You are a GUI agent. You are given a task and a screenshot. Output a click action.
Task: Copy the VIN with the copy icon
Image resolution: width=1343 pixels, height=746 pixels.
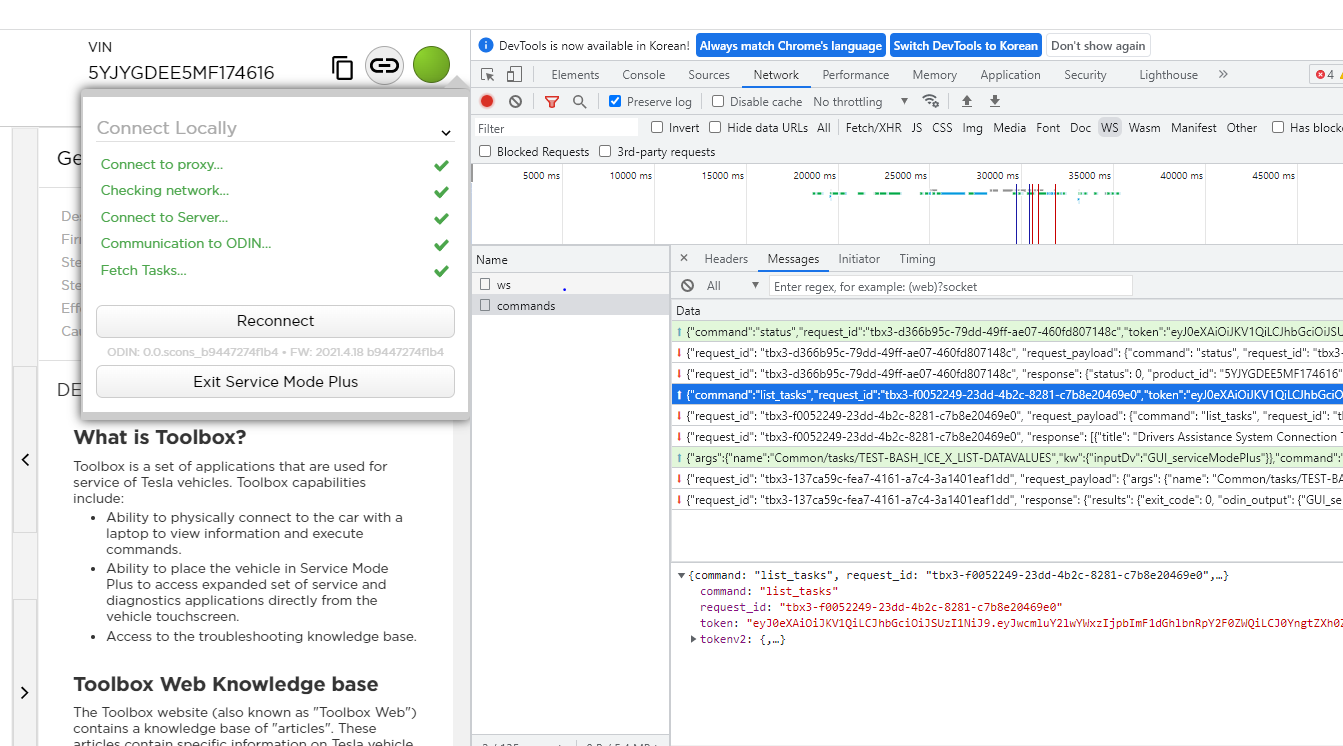342,68
